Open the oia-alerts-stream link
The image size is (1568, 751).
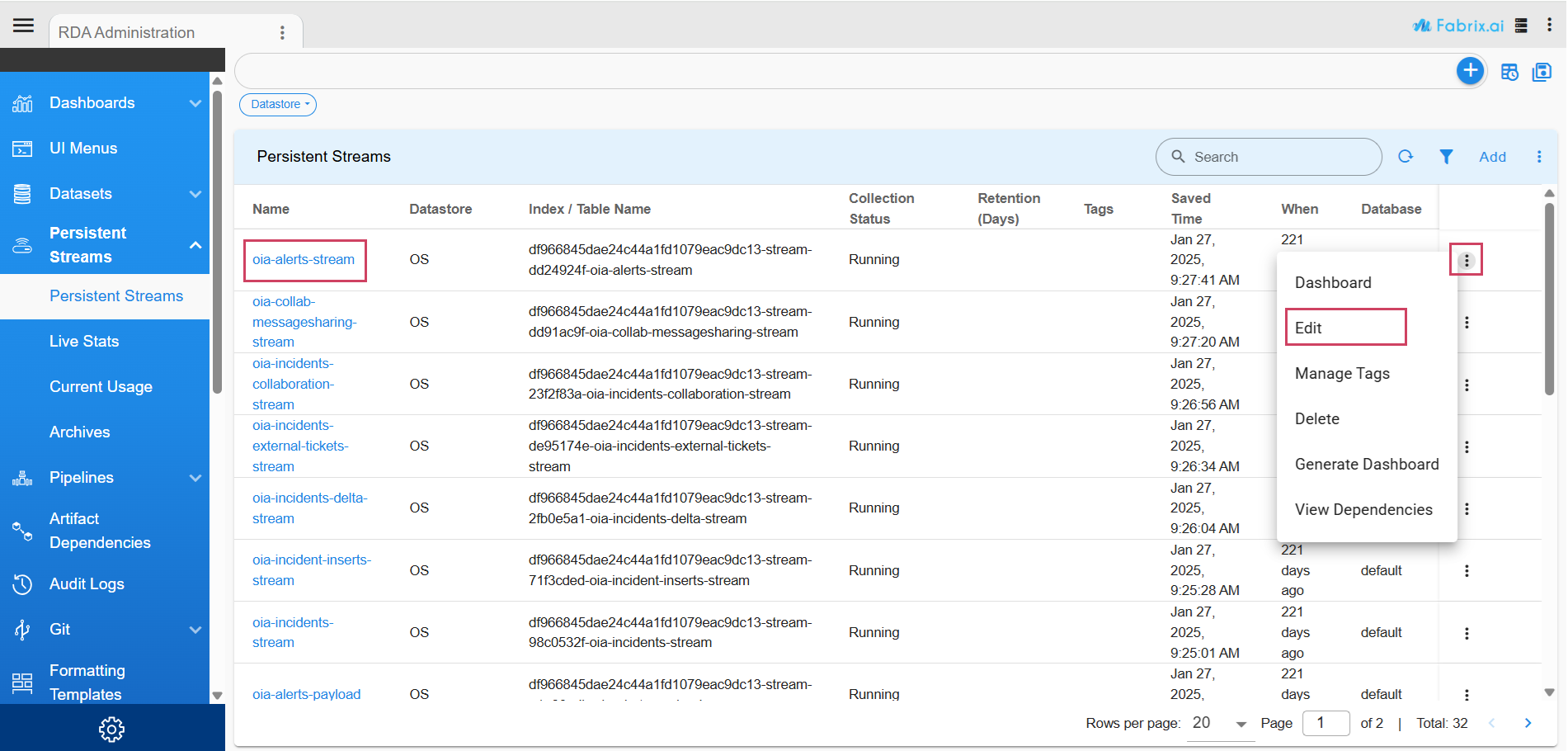[304, 260]
